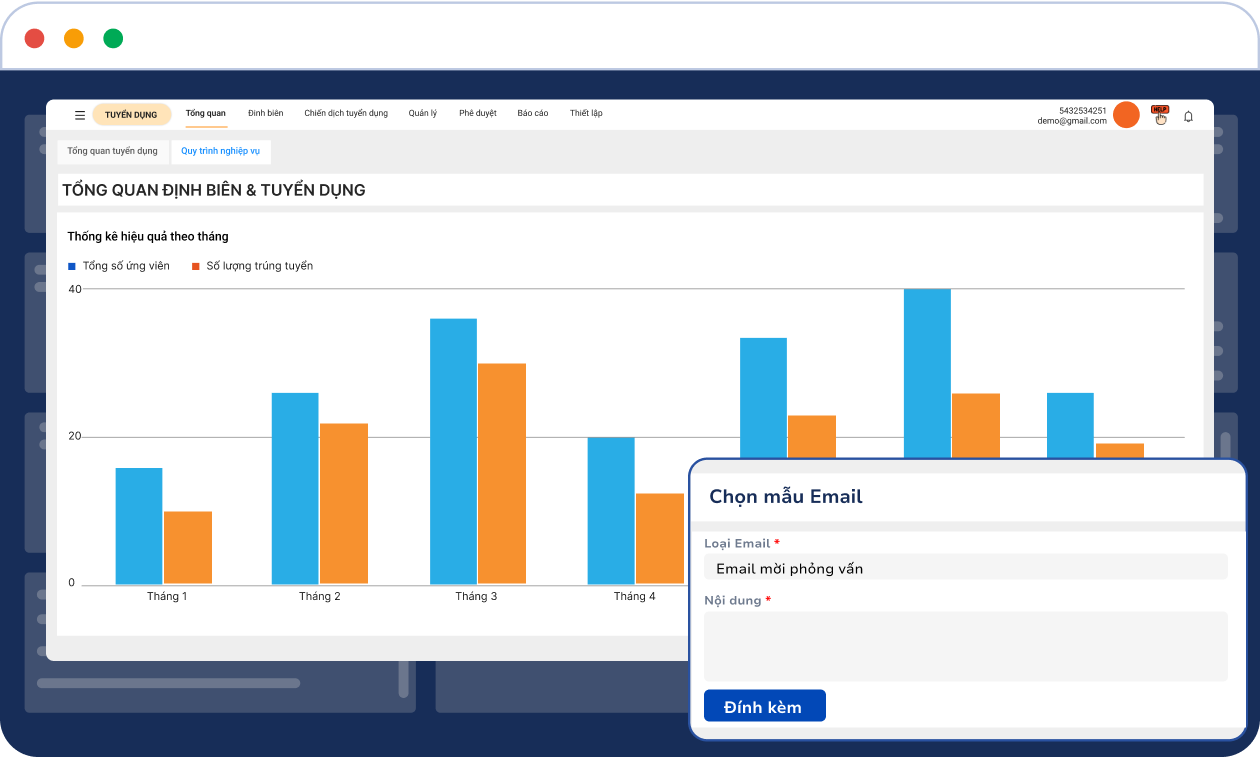Screen dimensions: 1260x757
Task: Click the blue Tháng 3 bar
Action: pyautogui.click(x=453, y=451)
